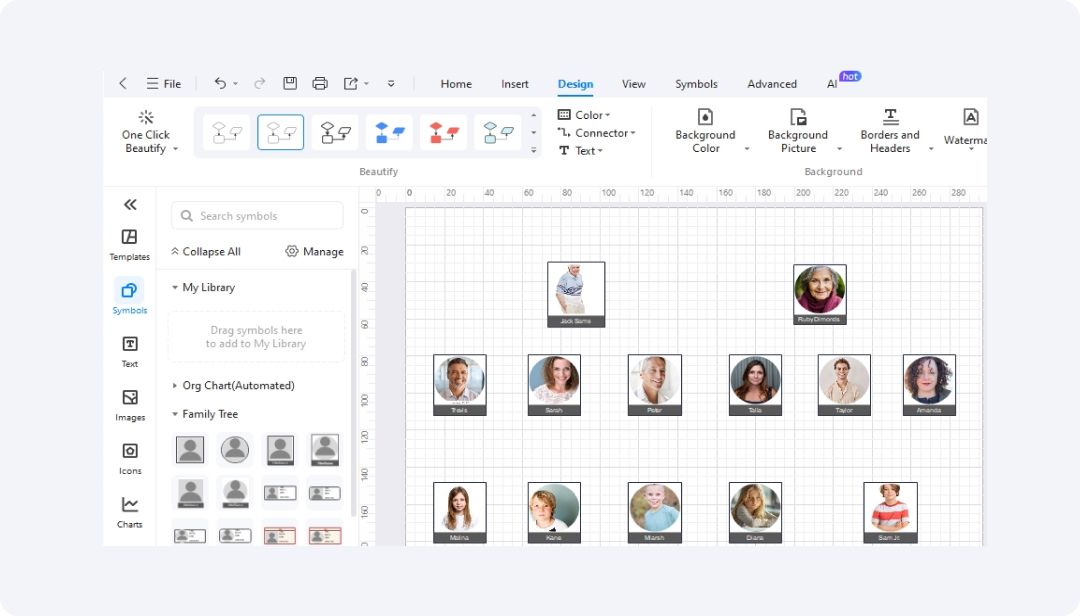This screenshot has width=1080, height=616.
Task: Select the Peter photo card
Action: click(x=654, y=385)
